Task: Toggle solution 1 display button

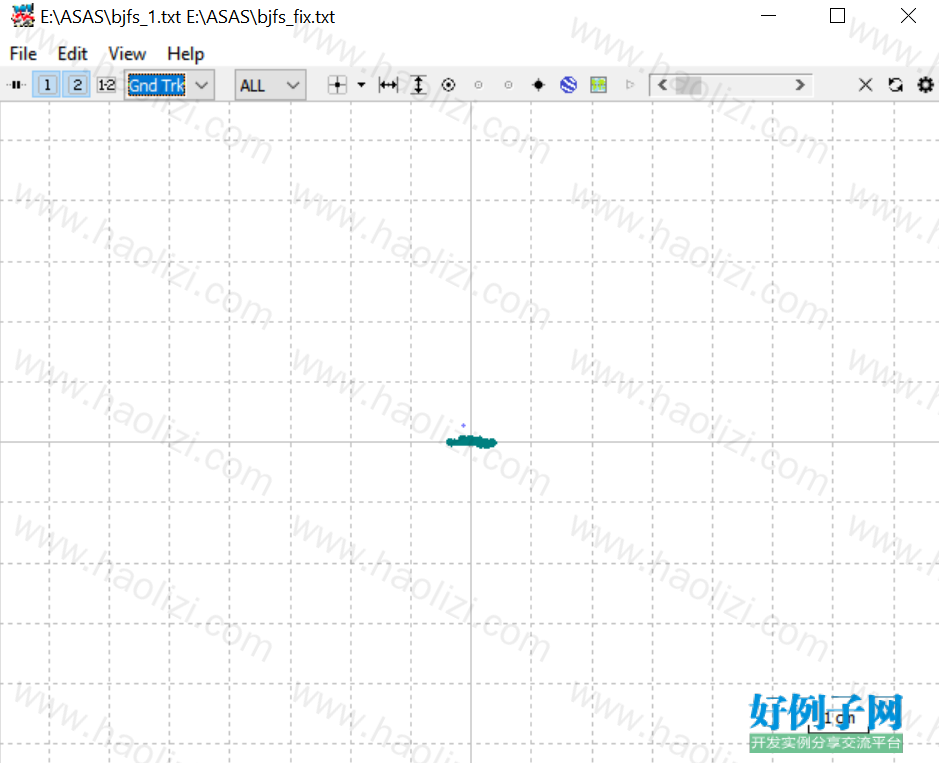Action: click(x=47, y=85)
